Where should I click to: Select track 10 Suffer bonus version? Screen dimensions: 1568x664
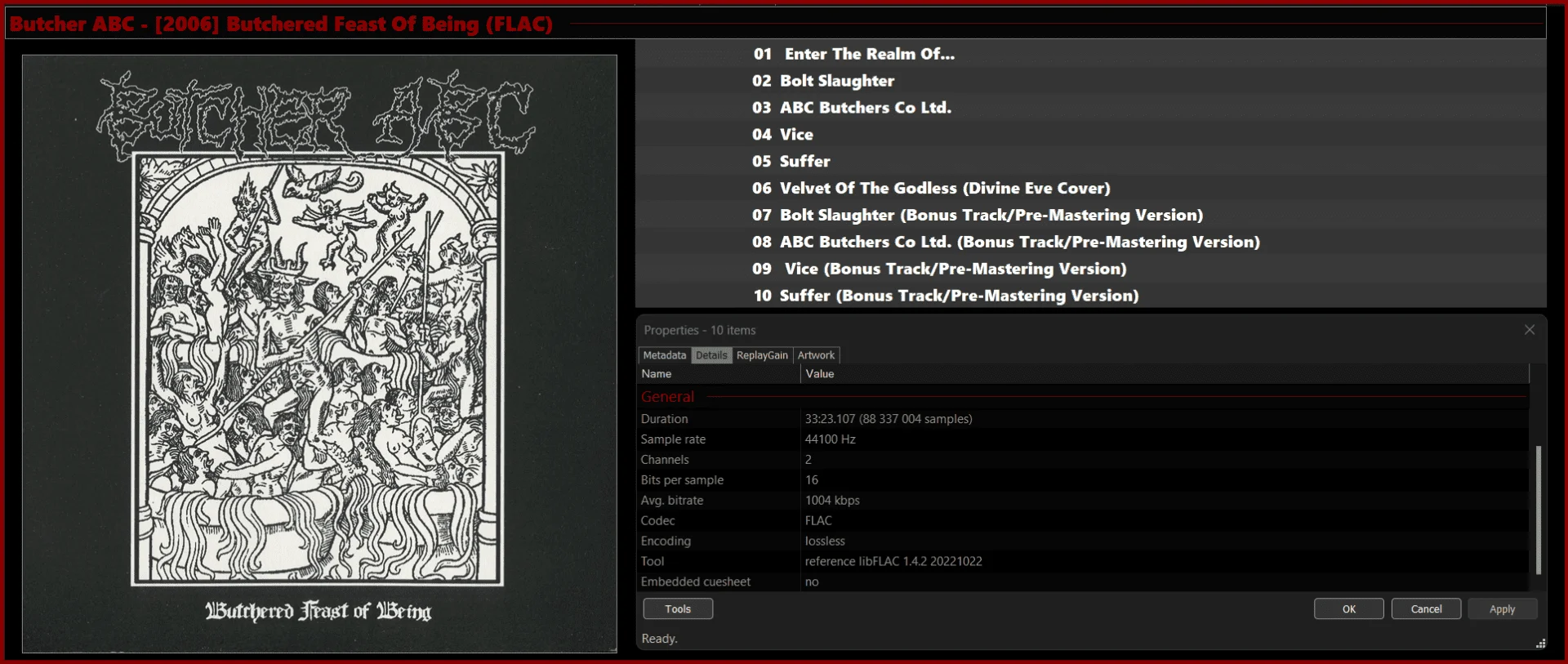pos(1091,296)
